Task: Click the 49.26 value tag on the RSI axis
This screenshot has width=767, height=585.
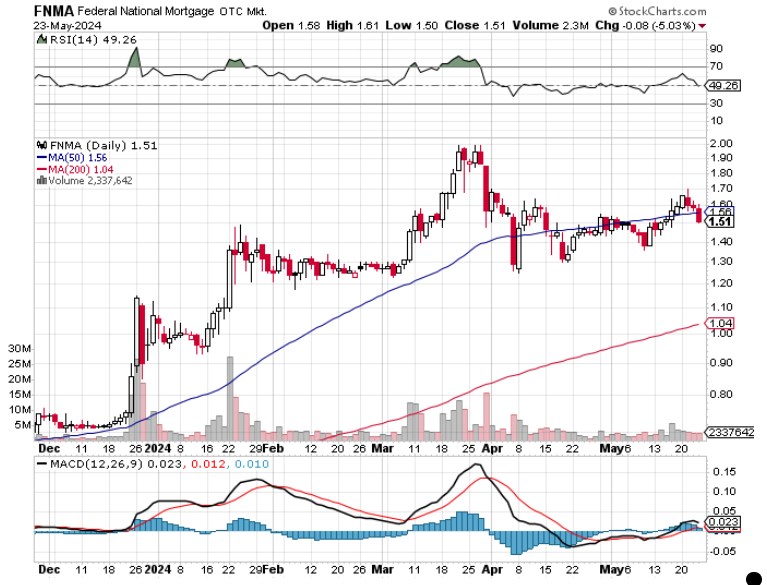Action: coord(723,86)
